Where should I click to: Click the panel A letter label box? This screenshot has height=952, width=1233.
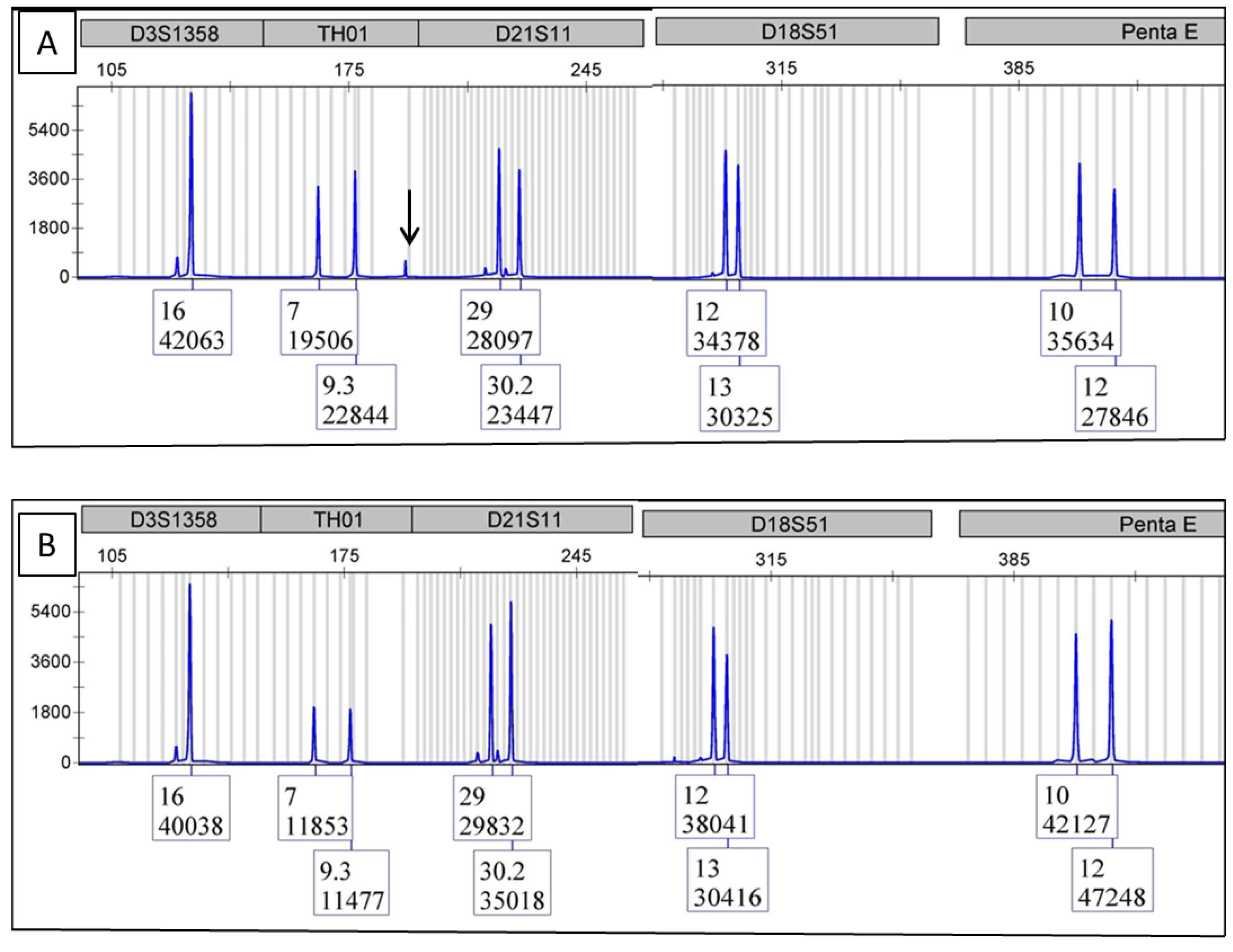point(47,43)
